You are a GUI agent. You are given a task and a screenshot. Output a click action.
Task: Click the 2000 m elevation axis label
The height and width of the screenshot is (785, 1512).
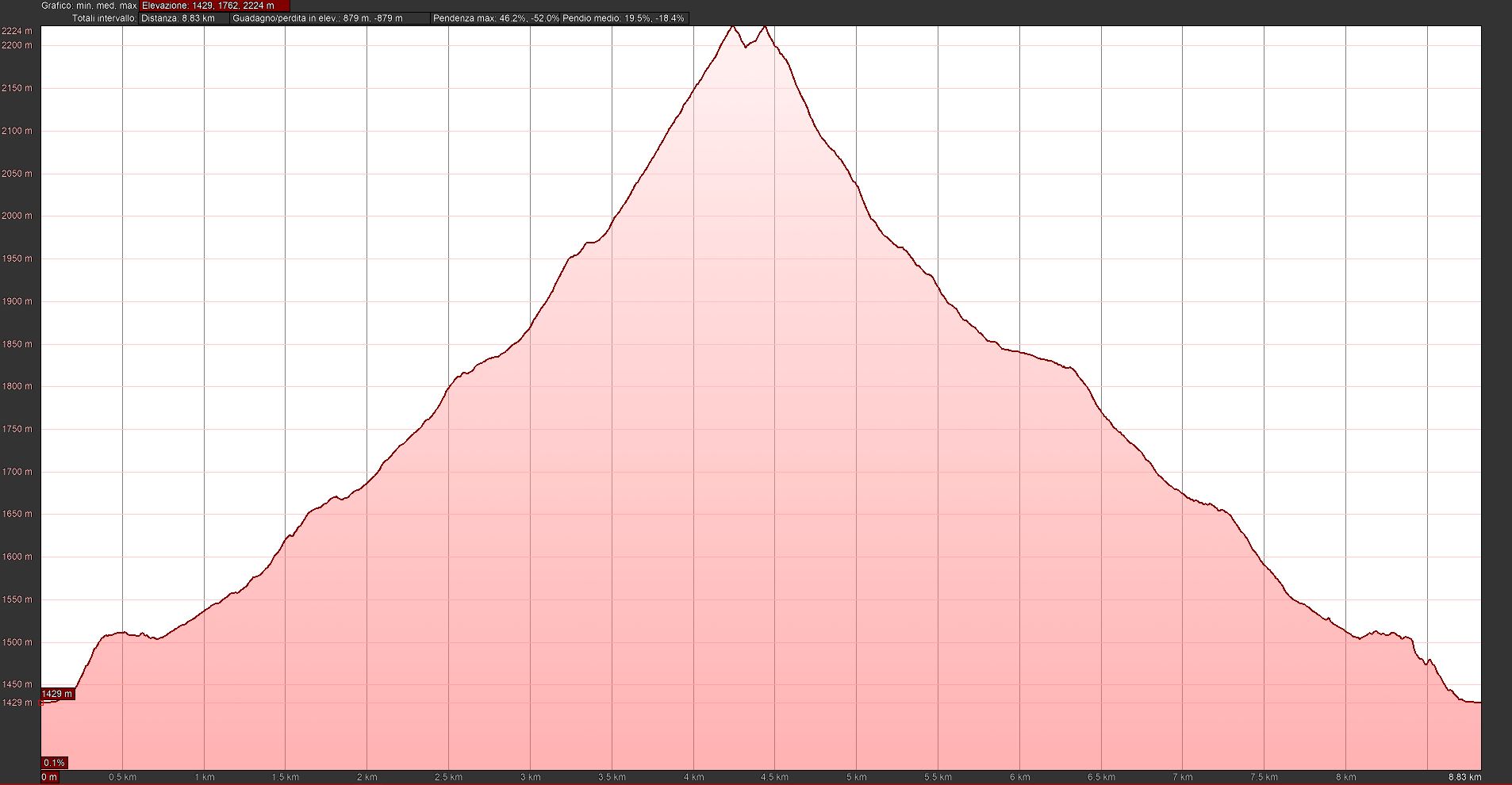[17, 216]
